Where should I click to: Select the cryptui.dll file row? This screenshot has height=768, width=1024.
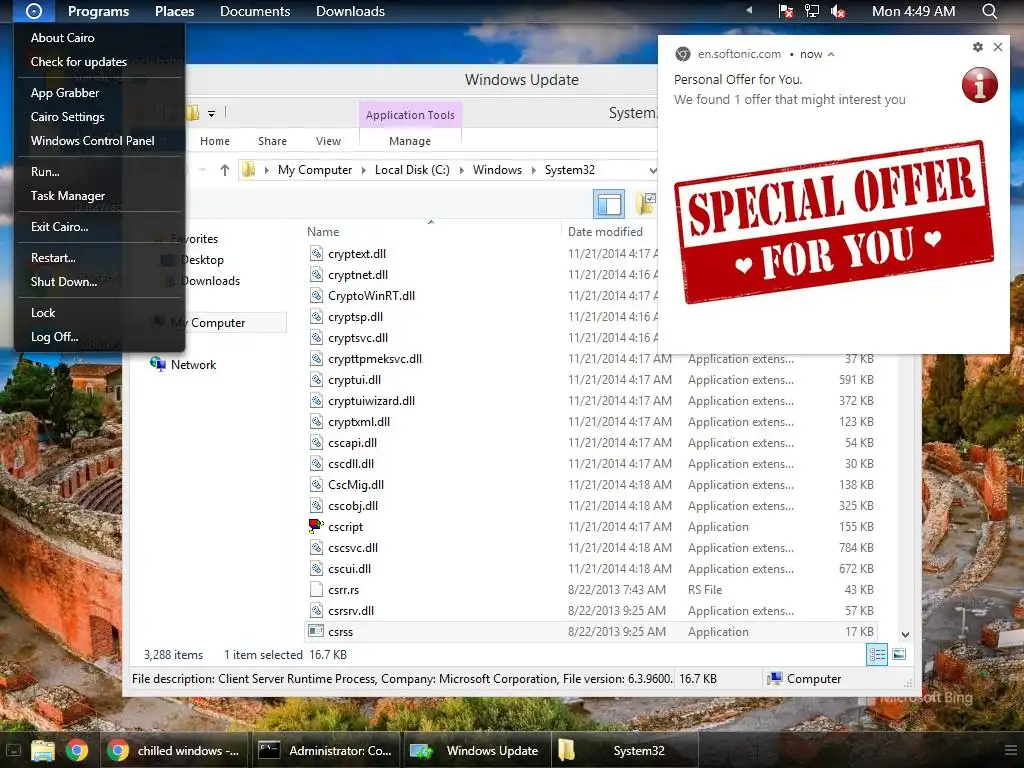click(591, 379)
